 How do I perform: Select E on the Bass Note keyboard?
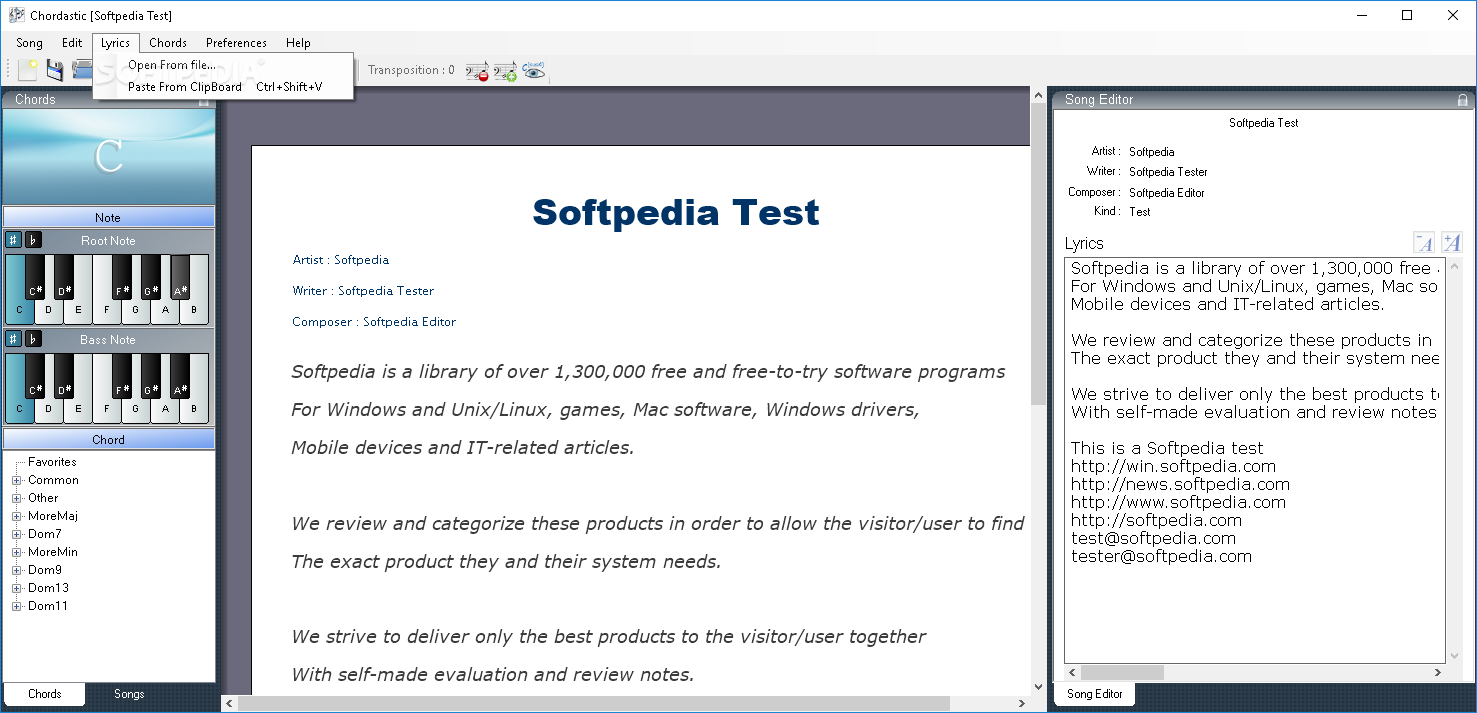point(78,410)
